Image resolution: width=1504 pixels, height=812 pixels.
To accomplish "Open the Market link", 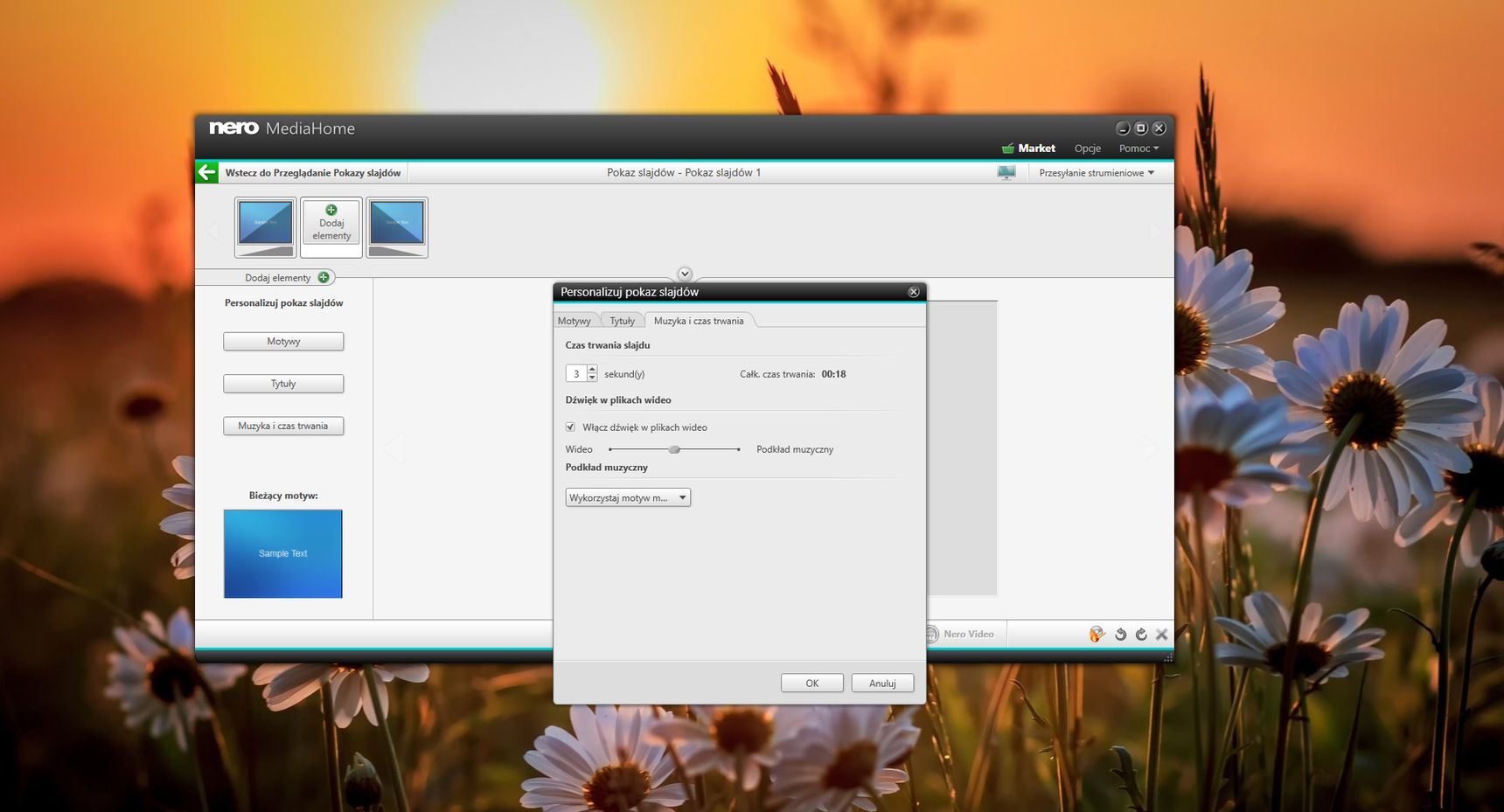I will pyautogui.click(x=1037, y=149).
